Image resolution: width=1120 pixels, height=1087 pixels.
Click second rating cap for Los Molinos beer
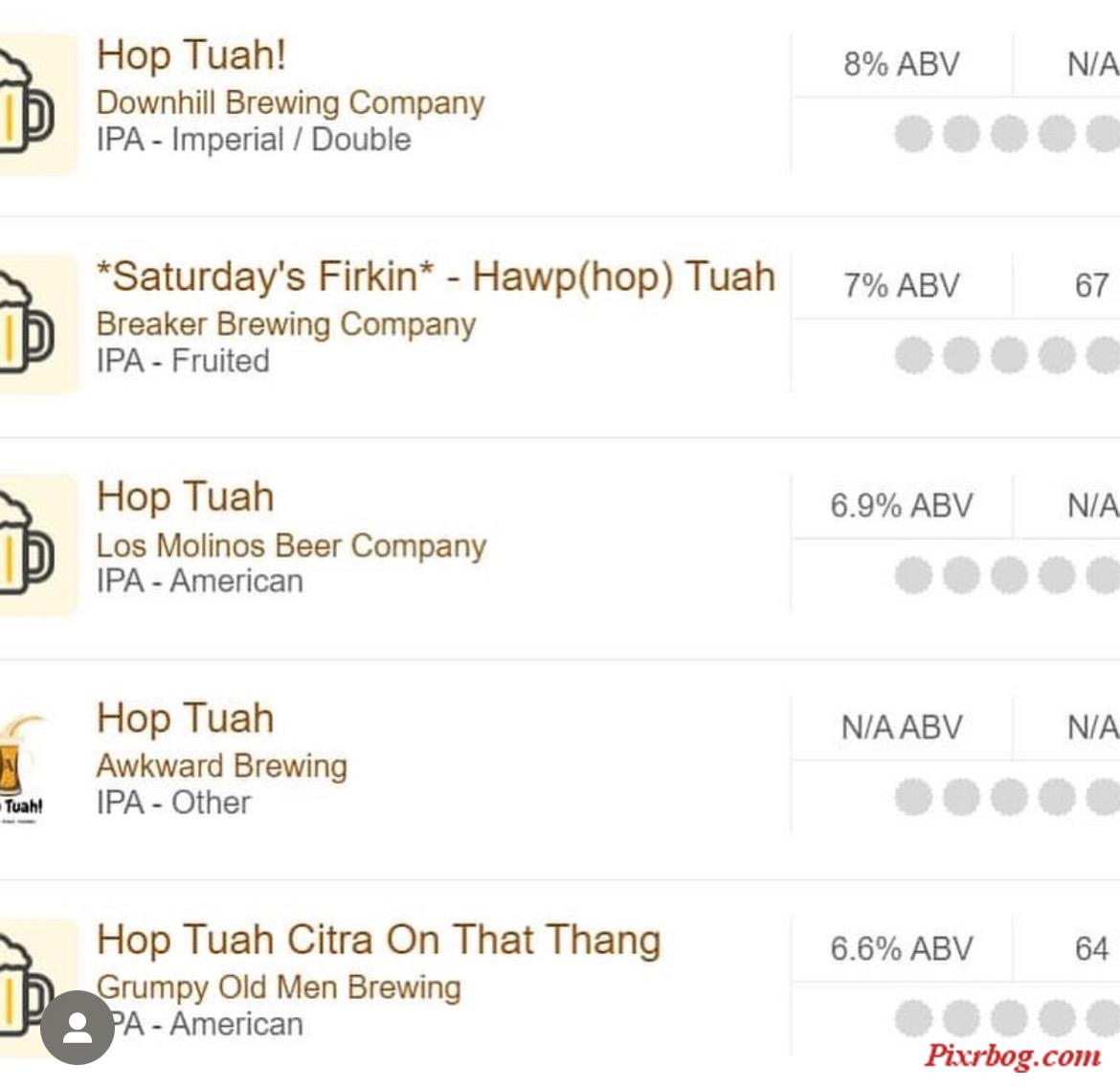coord(961,576)
